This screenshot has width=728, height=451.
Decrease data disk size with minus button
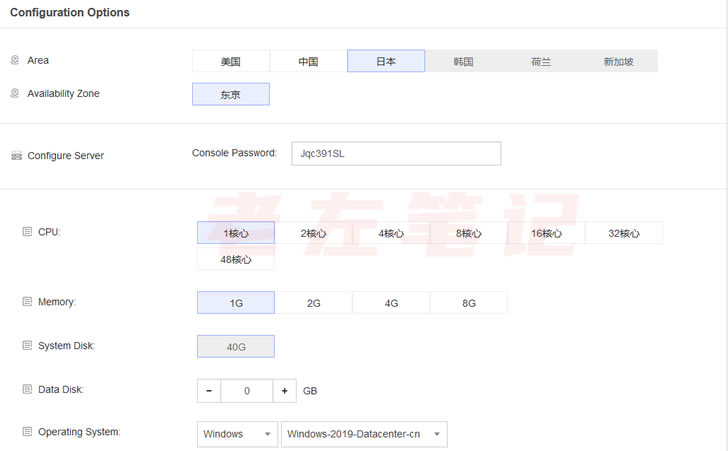pyautogui.click(x=209, y=390)
